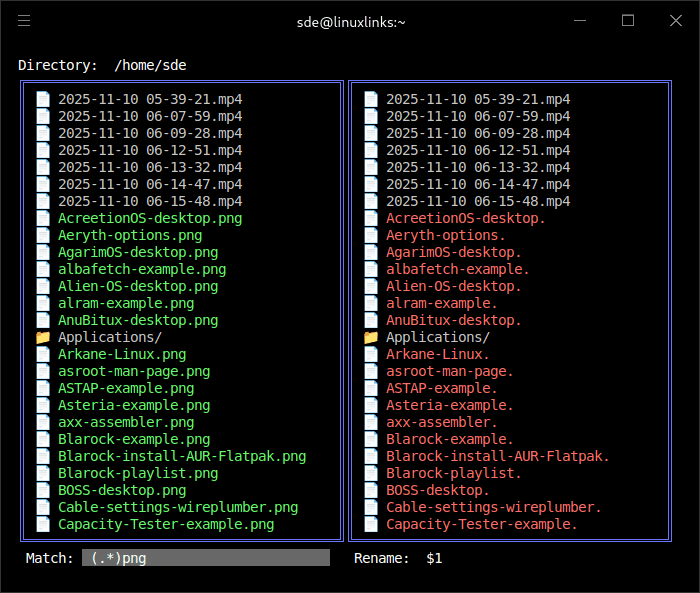Click file icon beside red Capacity-Tester-example. entry
This screenshot has height=593, width=700.
(370, 524)
